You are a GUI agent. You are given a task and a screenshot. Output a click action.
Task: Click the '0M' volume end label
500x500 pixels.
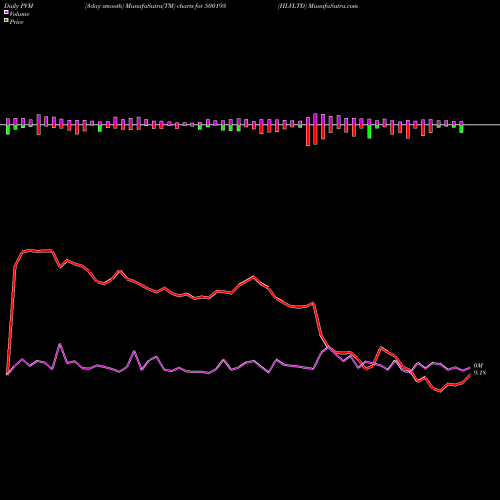pos(478,366)
